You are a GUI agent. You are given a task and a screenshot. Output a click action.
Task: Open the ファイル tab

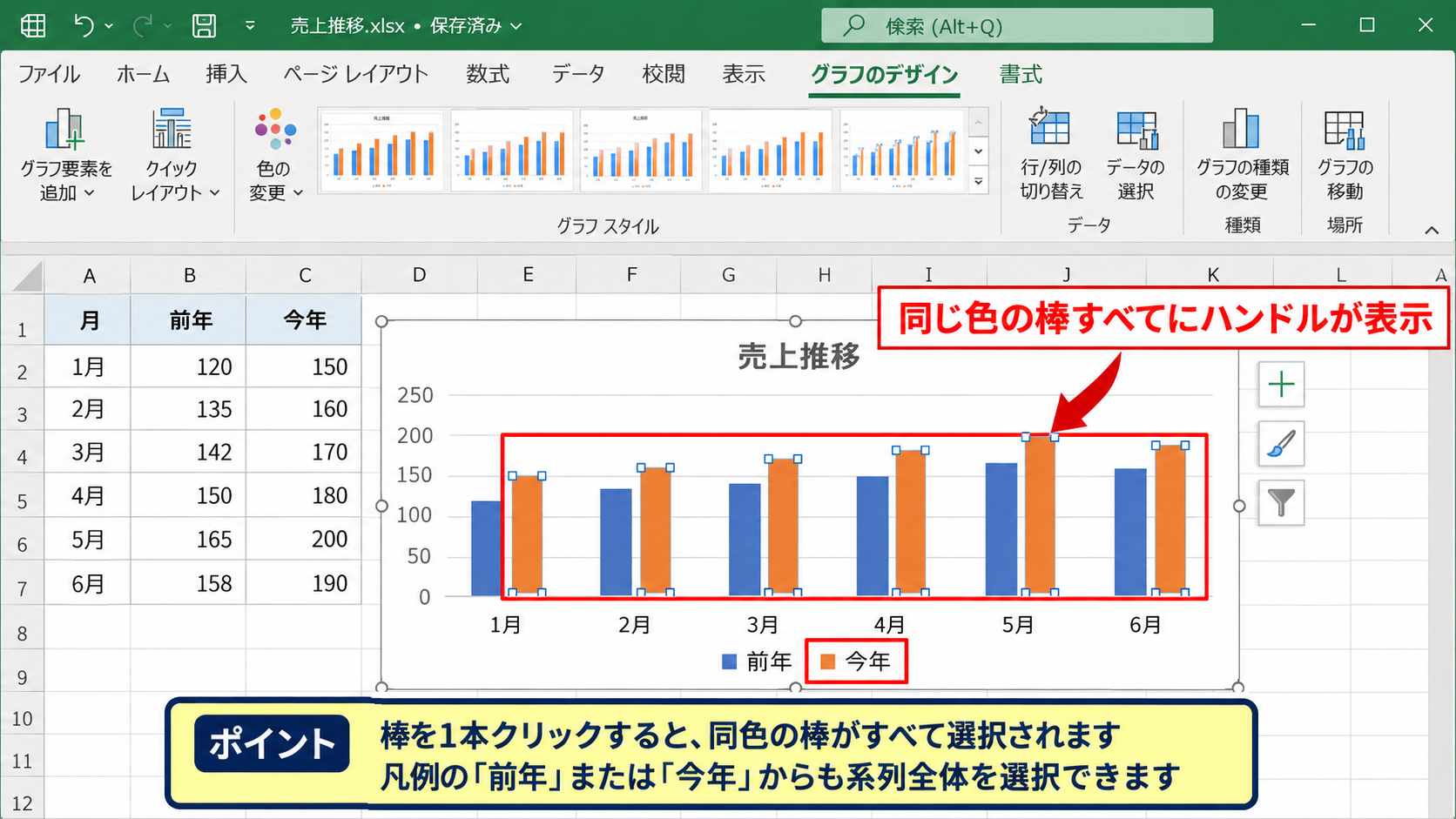pos(49,74)
